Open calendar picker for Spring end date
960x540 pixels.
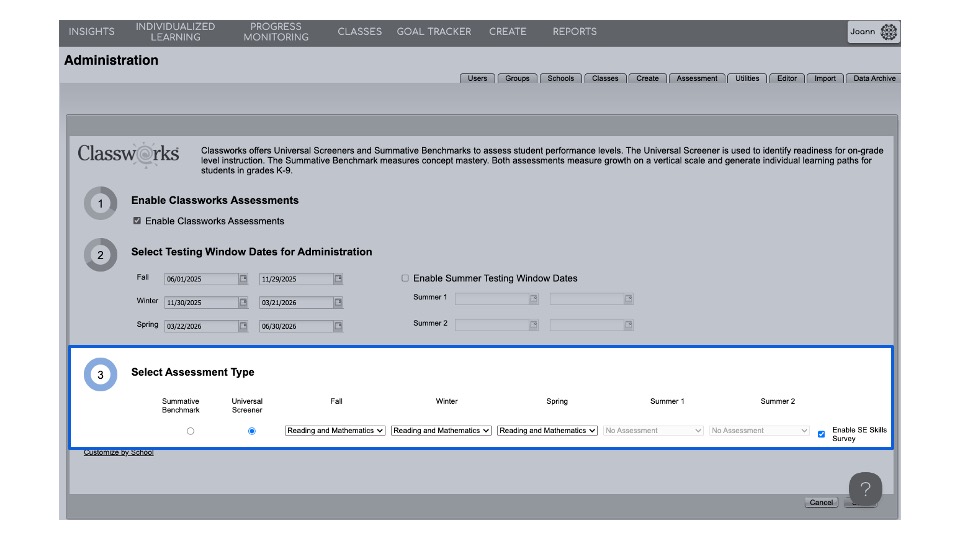coord(338,326)
